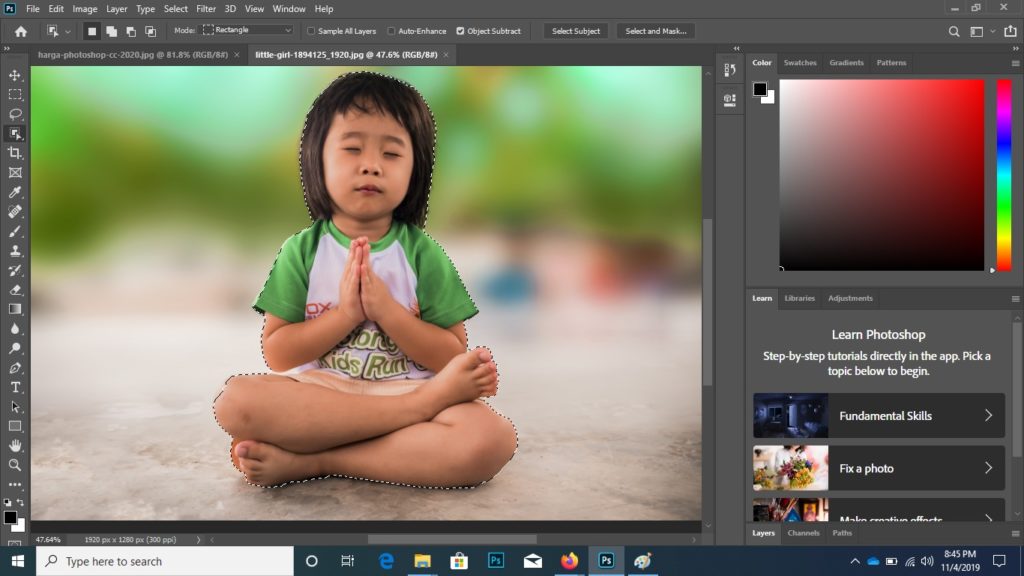Image resolution: width=1024 pixels, height=576 pixels.
Task: Click the Windows taskbar search box
Action: (x=165, y=561)
